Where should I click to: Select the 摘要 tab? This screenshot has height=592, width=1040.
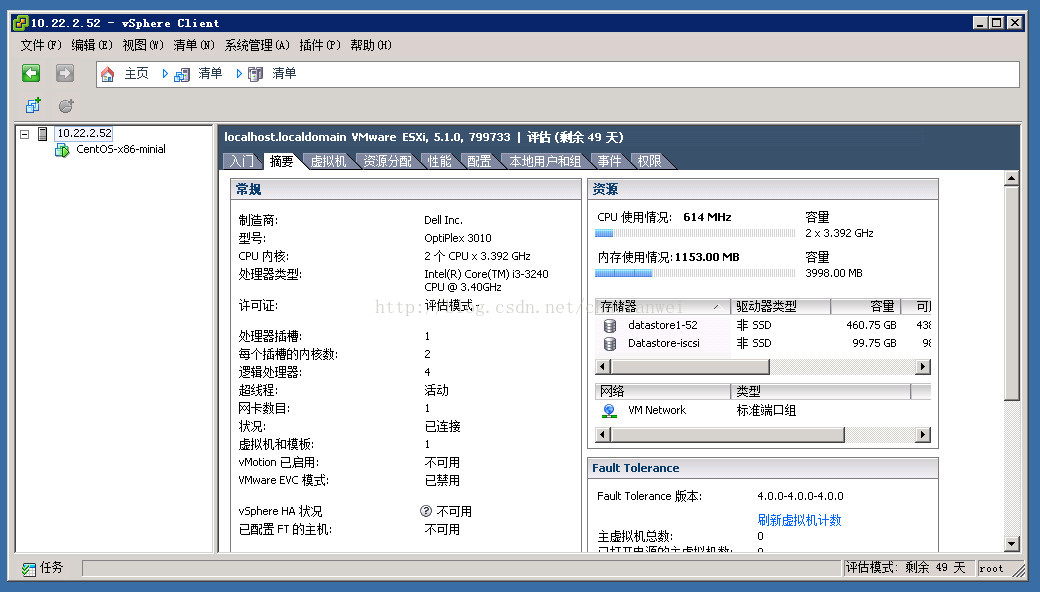pyautogui.click(x=282, y=161)
